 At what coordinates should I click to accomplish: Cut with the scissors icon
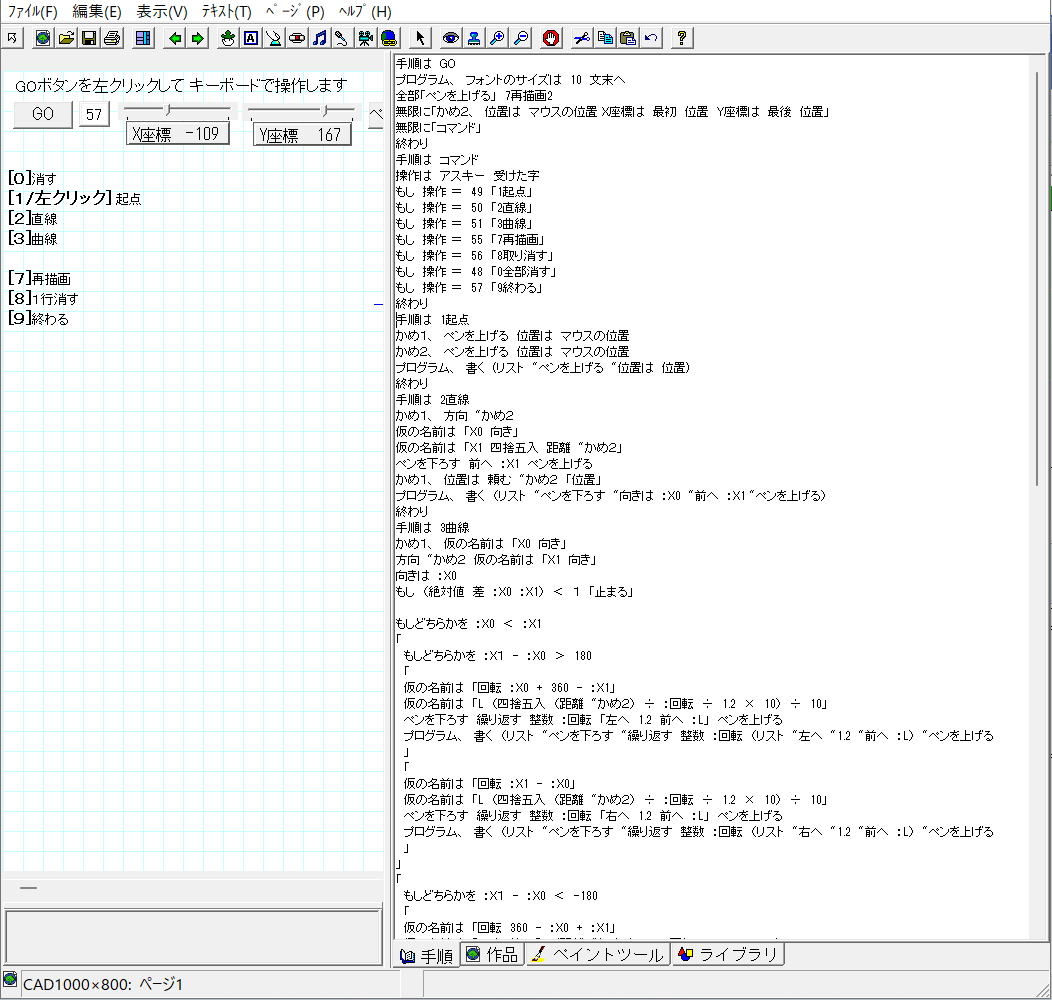tap(582, 38)
